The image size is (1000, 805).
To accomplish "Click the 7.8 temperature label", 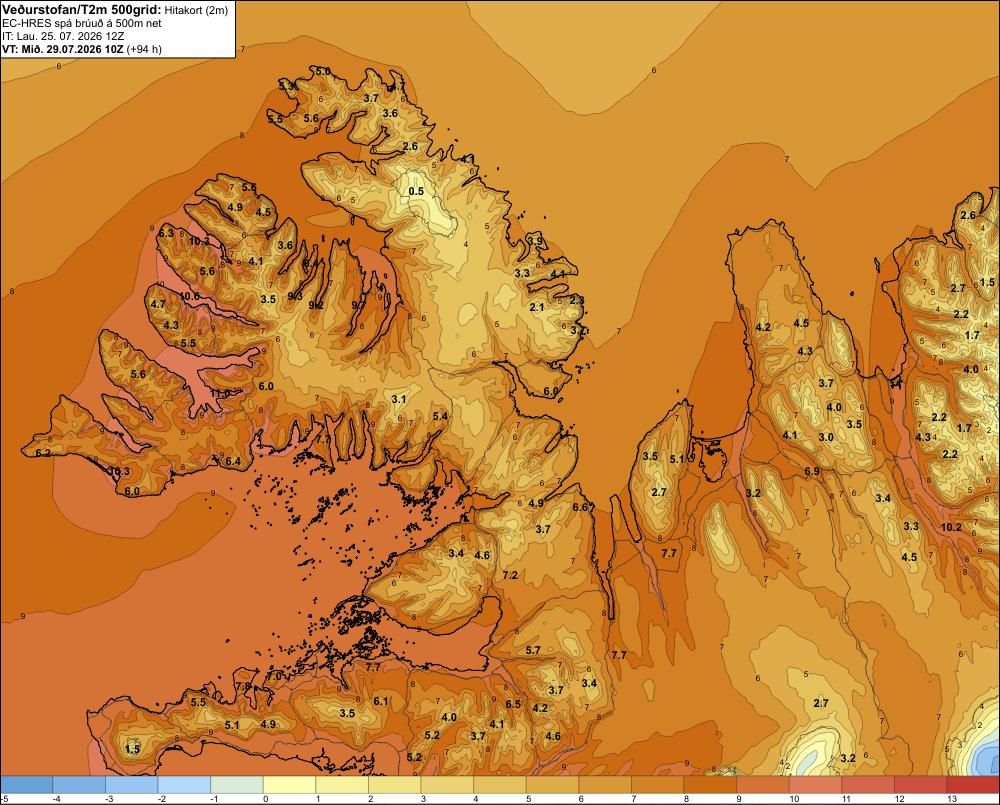I will pyautogui.click(x=243, y=686).
